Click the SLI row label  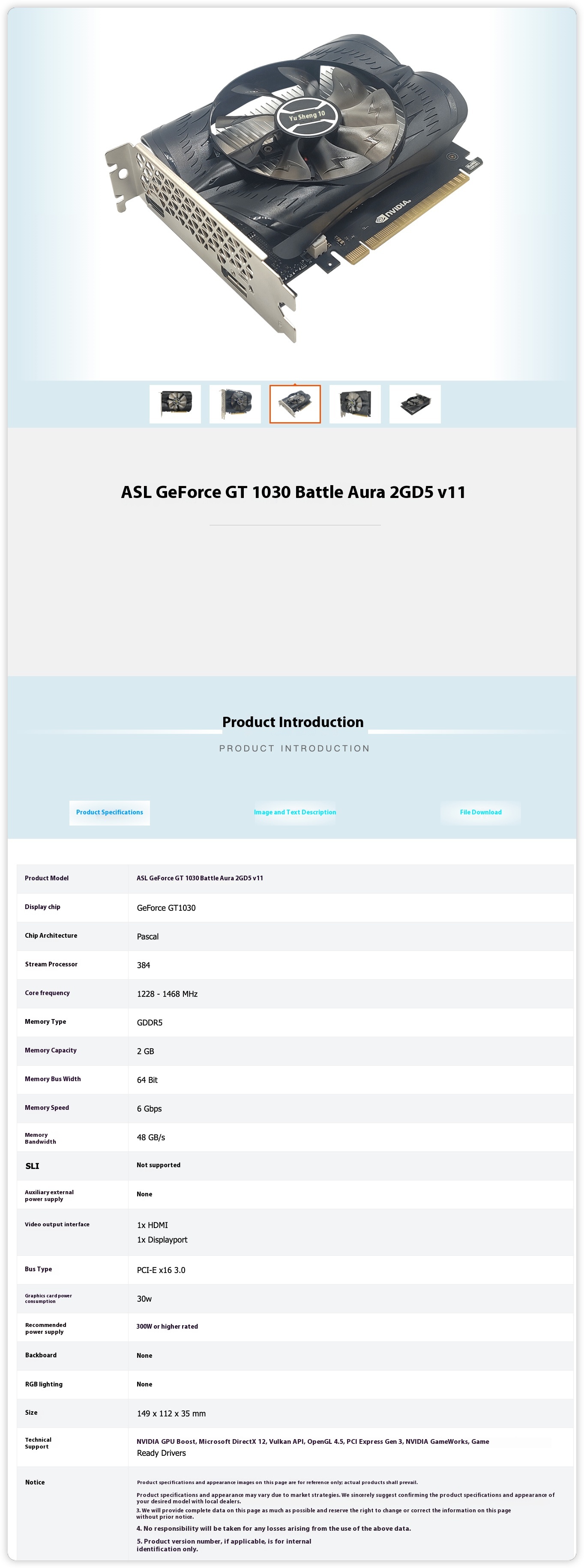32,1166
